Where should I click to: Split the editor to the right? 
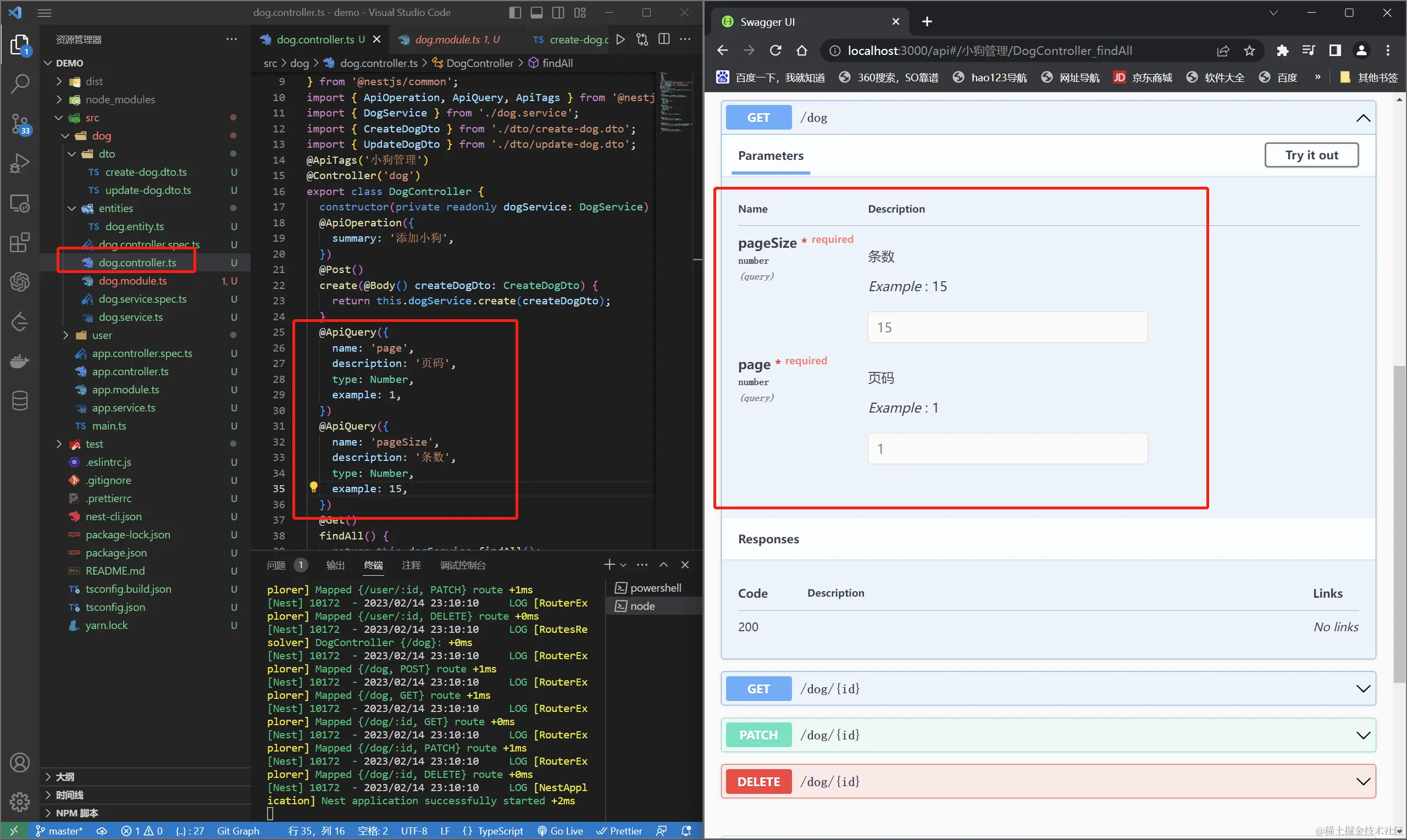click(664, 39)
